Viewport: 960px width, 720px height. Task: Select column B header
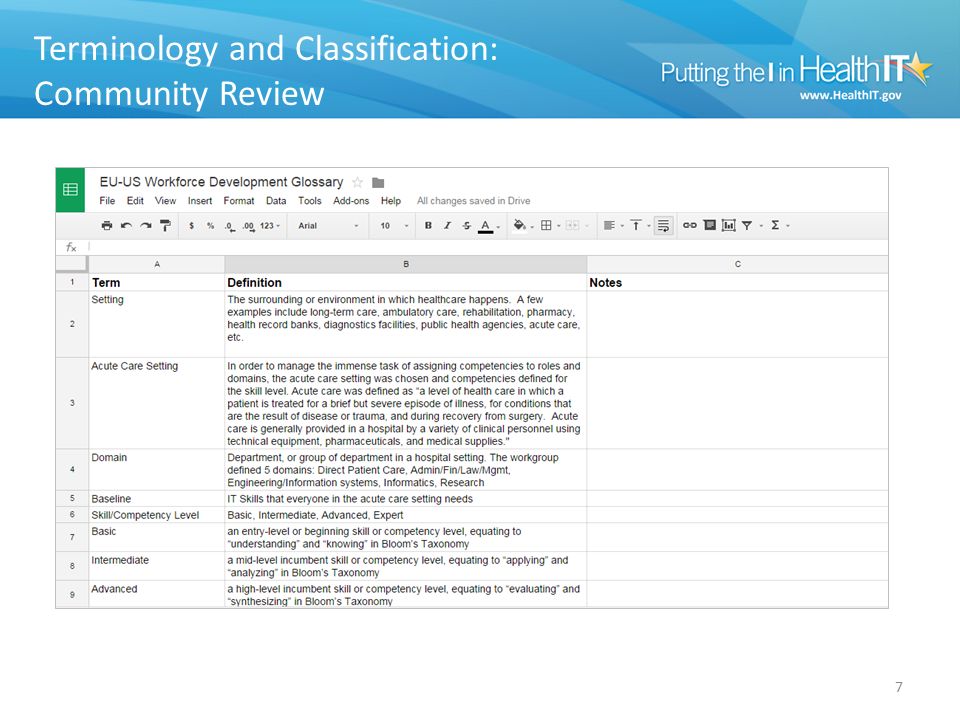[x=406, y=264]
